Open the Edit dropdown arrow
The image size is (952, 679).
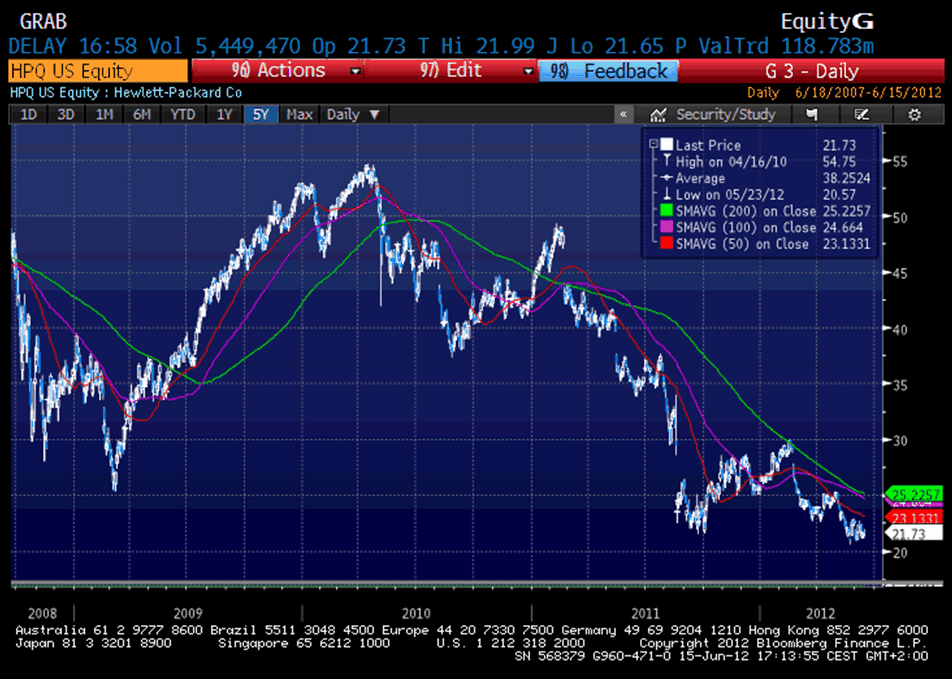(528, 71)
